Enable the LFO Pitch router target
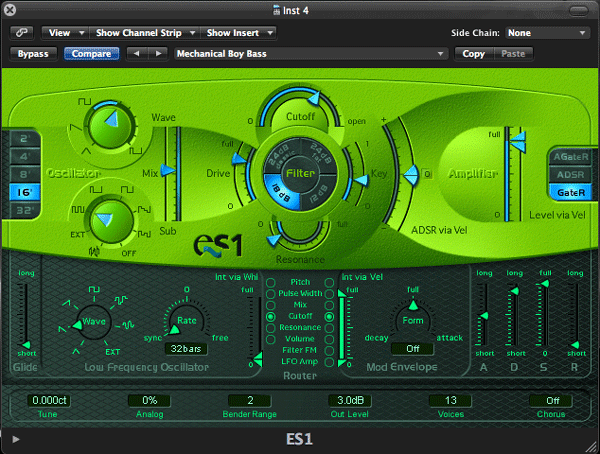This screenshot has width=600, height=454. click(271, 283)
